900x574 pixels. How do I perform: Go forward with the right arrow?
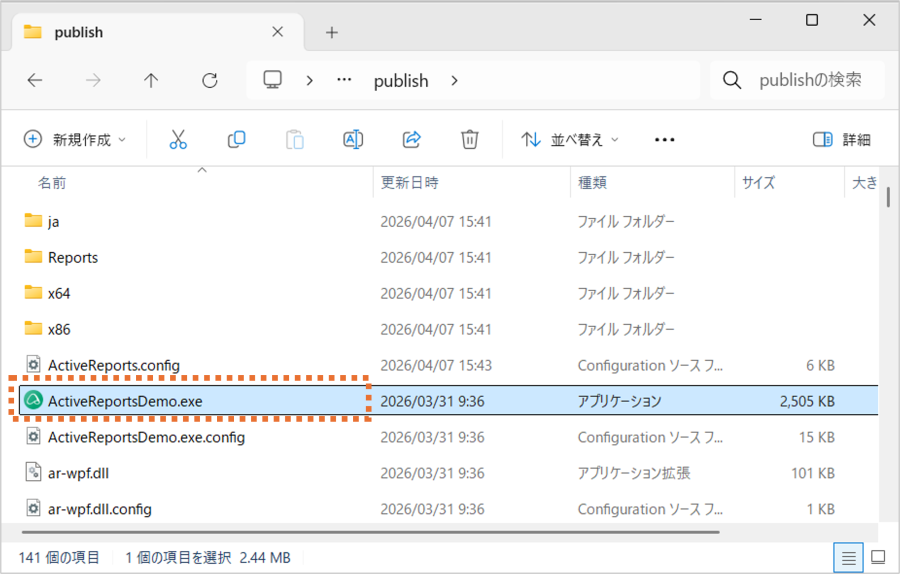[93, 80]
